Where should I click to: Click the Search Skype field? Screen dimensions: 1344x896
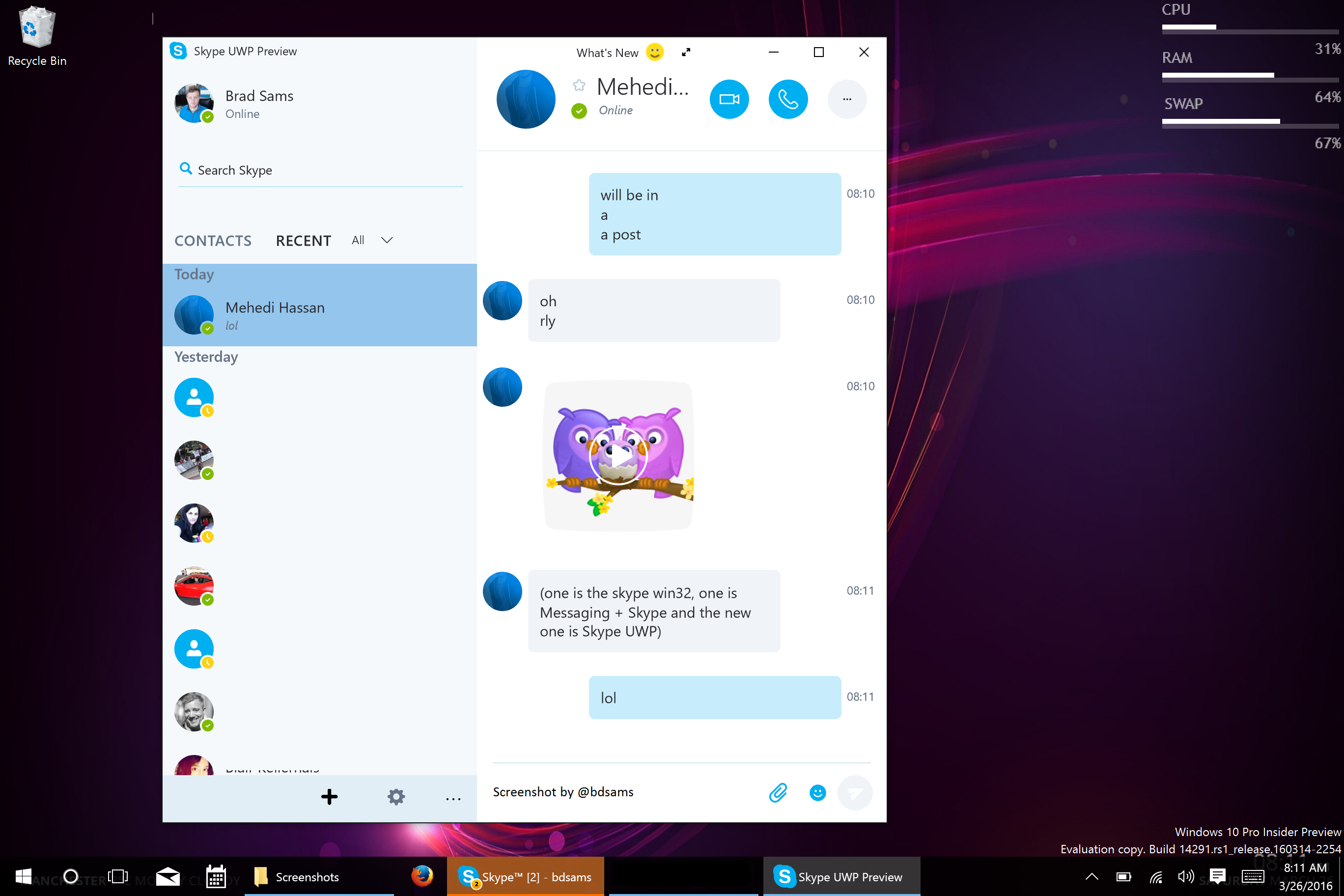click(x=320, y=170)
